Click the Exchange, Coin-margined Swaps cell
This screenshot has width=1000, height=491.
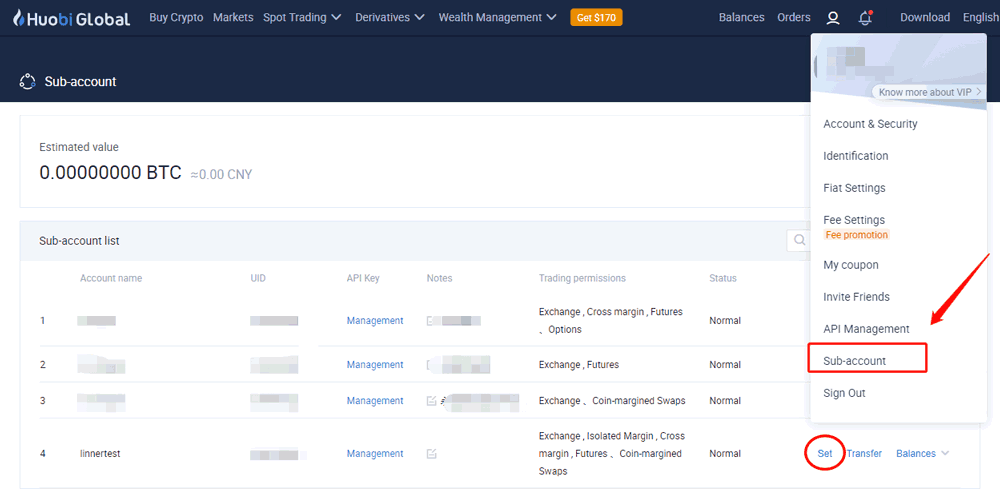click(x=612, y=400)
